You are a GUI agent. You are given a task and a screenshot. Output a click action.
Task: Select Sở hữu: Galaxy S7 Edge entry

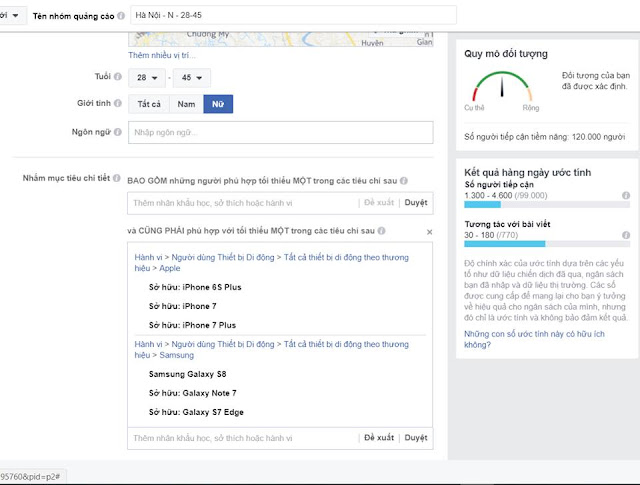click(x=196, y=412)
